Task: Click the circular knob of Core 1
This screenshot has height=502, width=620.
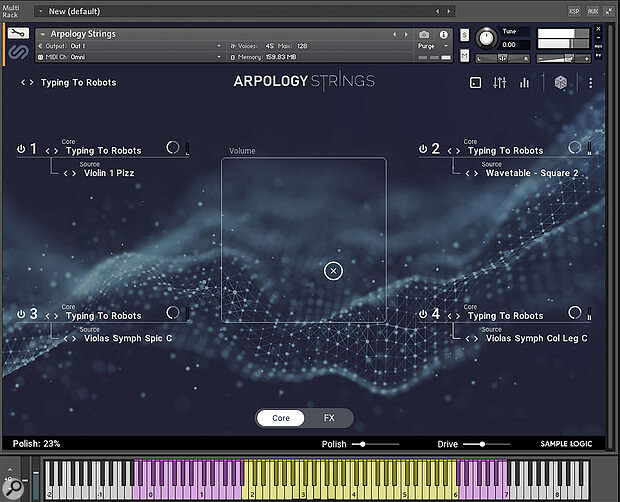Action: tap(173, 147)
